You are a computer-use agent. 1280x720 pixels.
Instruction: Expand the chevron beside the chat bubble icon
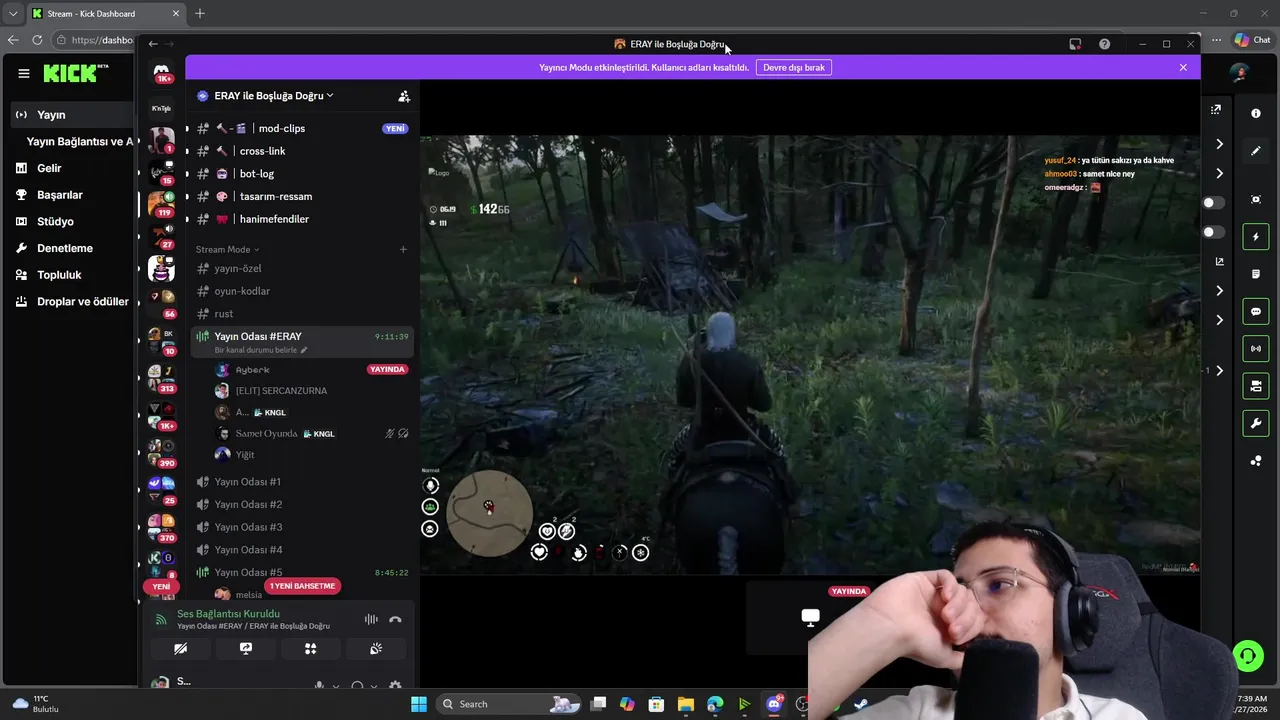click(x=1219, y=320)
